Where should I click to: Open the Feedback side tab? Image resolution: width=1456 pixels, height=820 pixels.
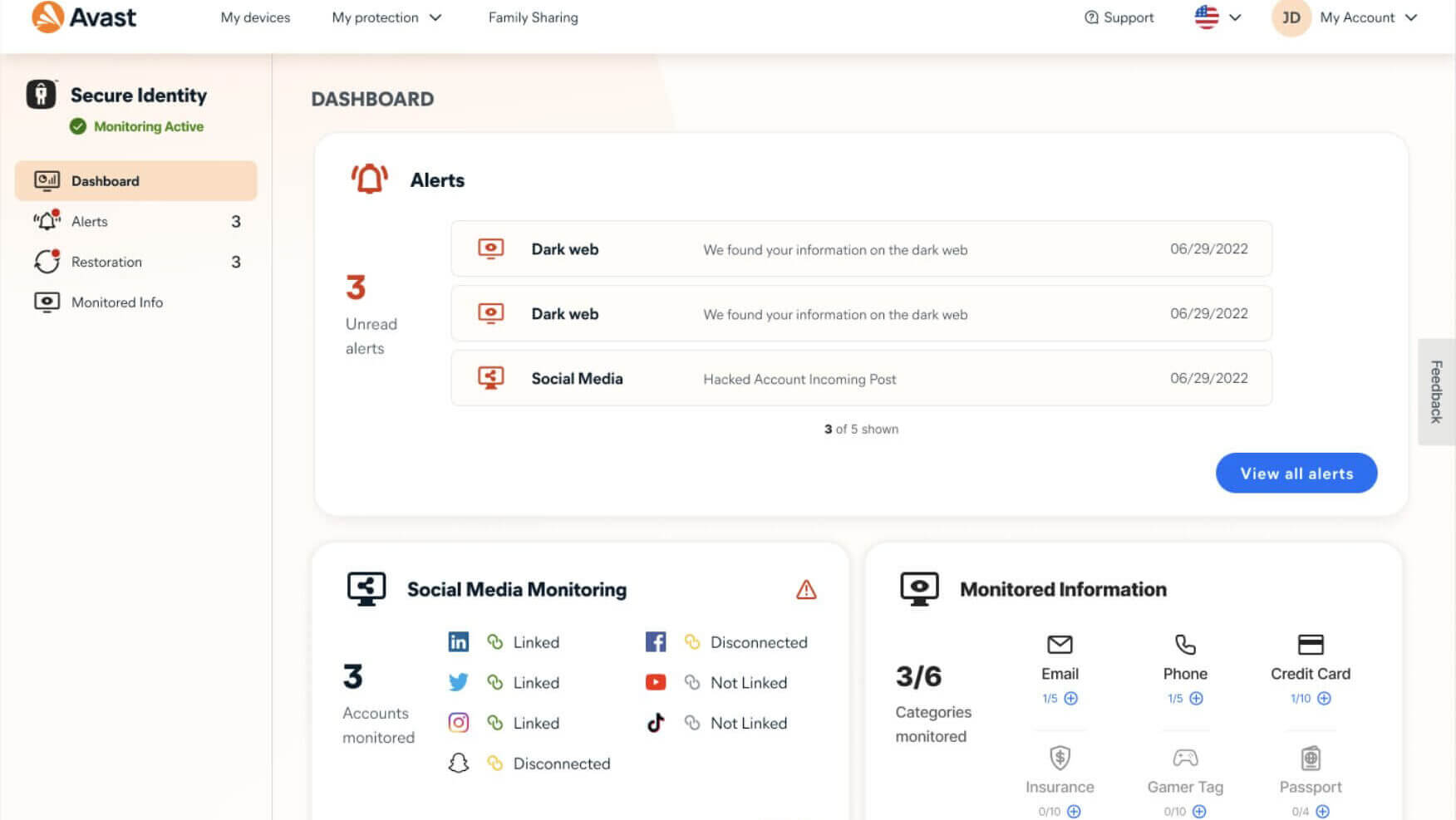[x=1436, y=392]
